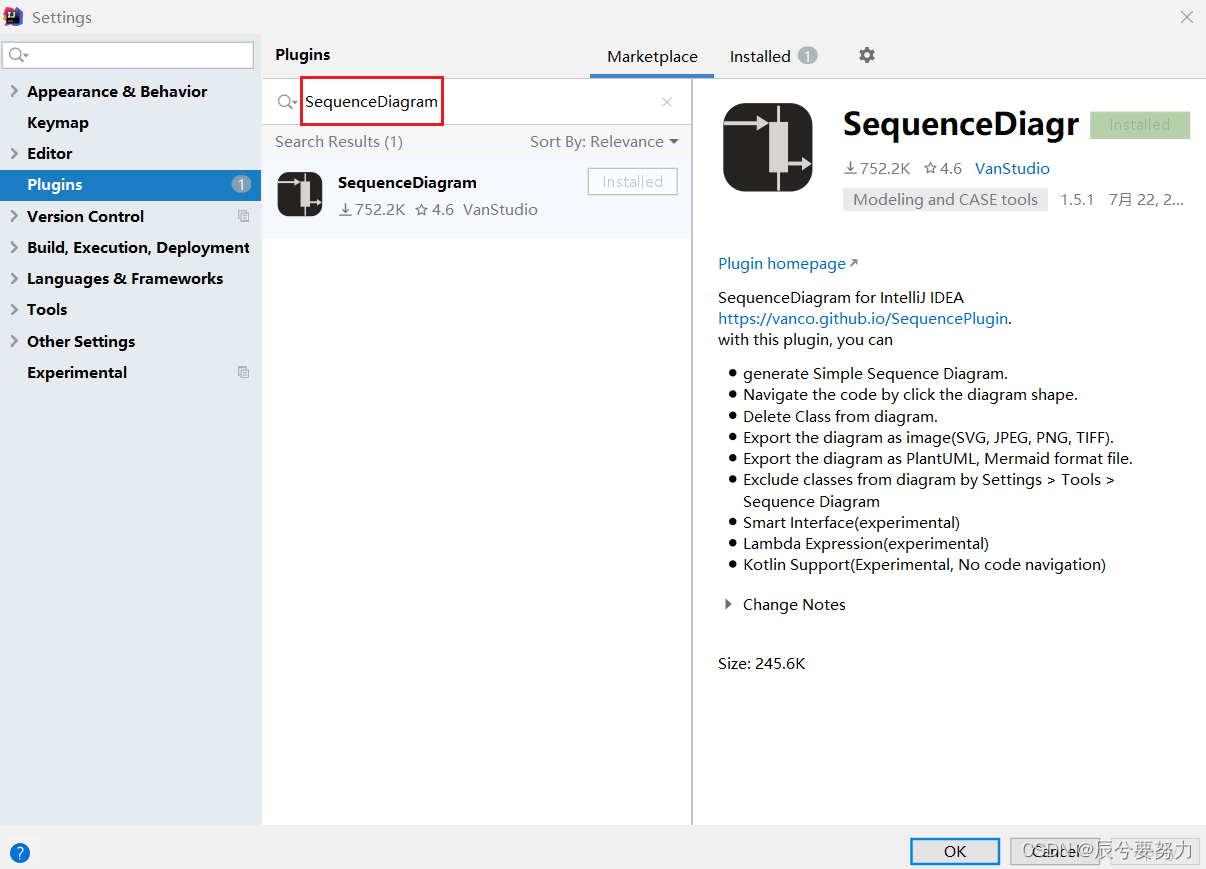Click the Version Control project-level icon
The width and height of the screenshot is (1206, 869).
coord(243,216)
